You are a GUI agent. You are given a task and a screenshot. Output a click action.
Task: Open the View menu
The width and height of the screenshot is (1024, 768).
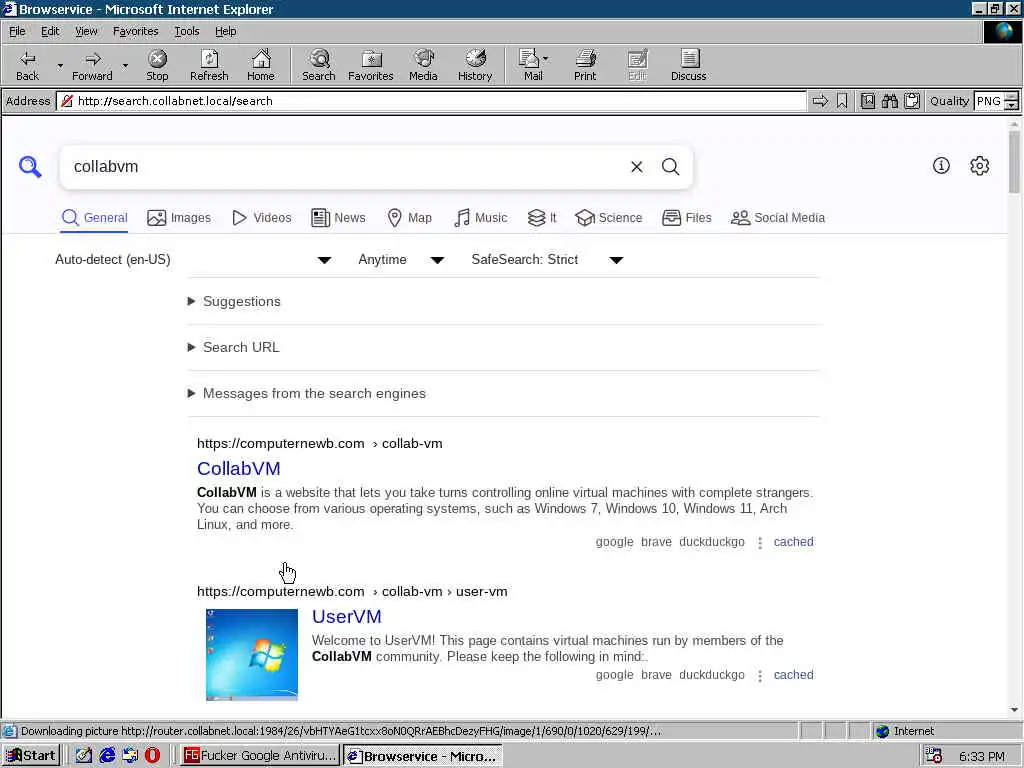point(86,31)
